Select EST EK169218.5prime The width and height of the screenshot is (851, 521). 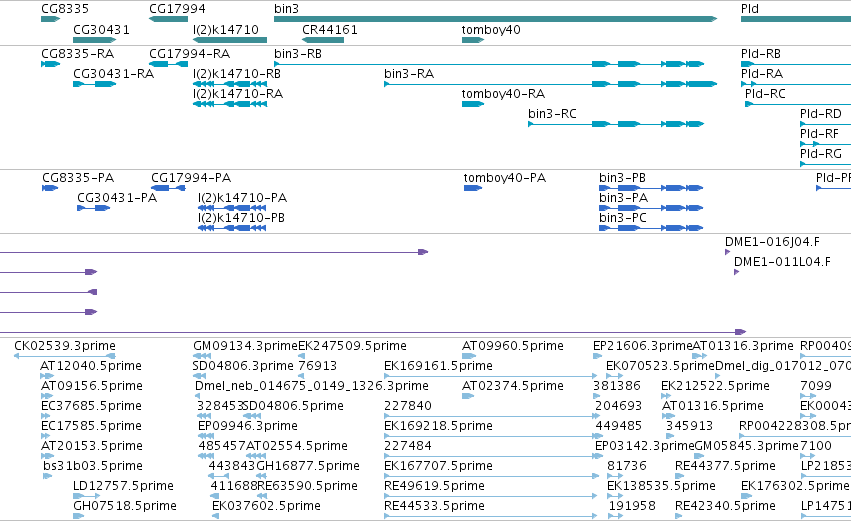tap(438, 426)
